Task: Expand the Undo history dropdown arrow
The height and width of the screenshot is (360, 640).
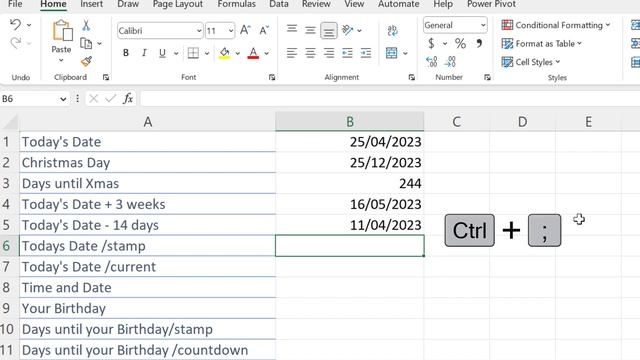Action: click(29, 25)
